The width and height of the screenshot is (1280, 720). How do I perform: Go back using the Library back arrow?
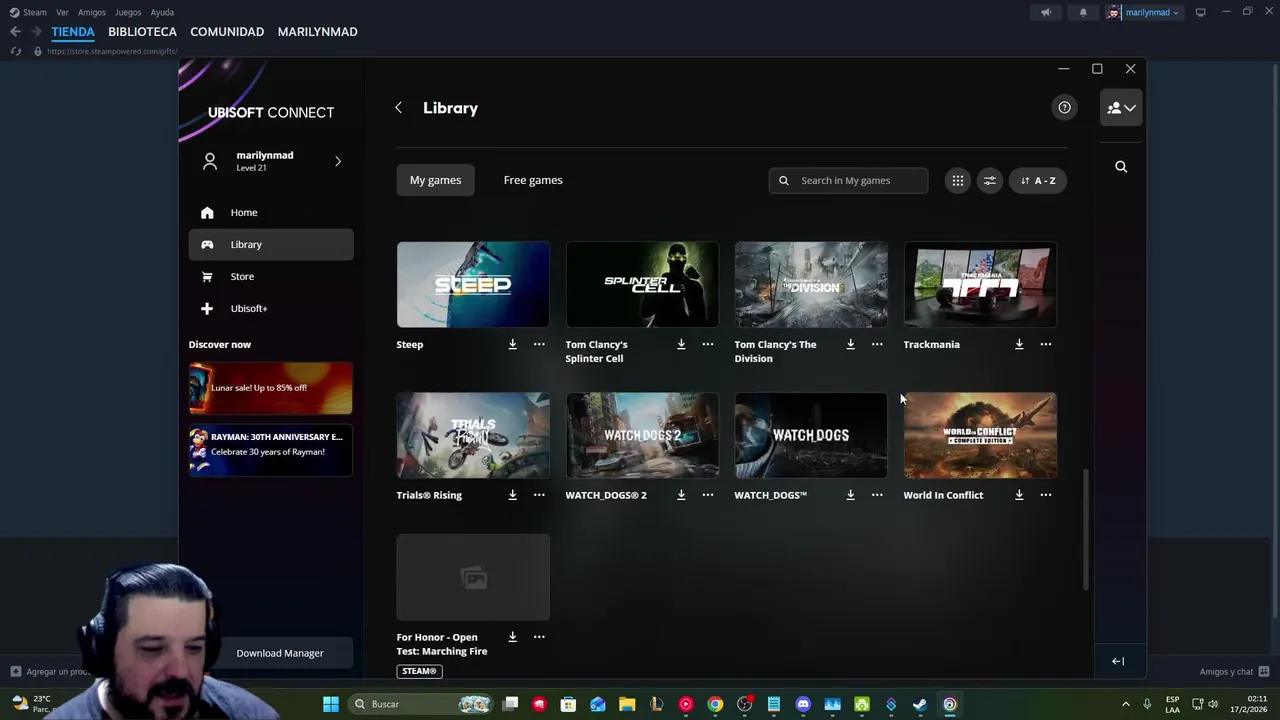(x=398, y=108)
